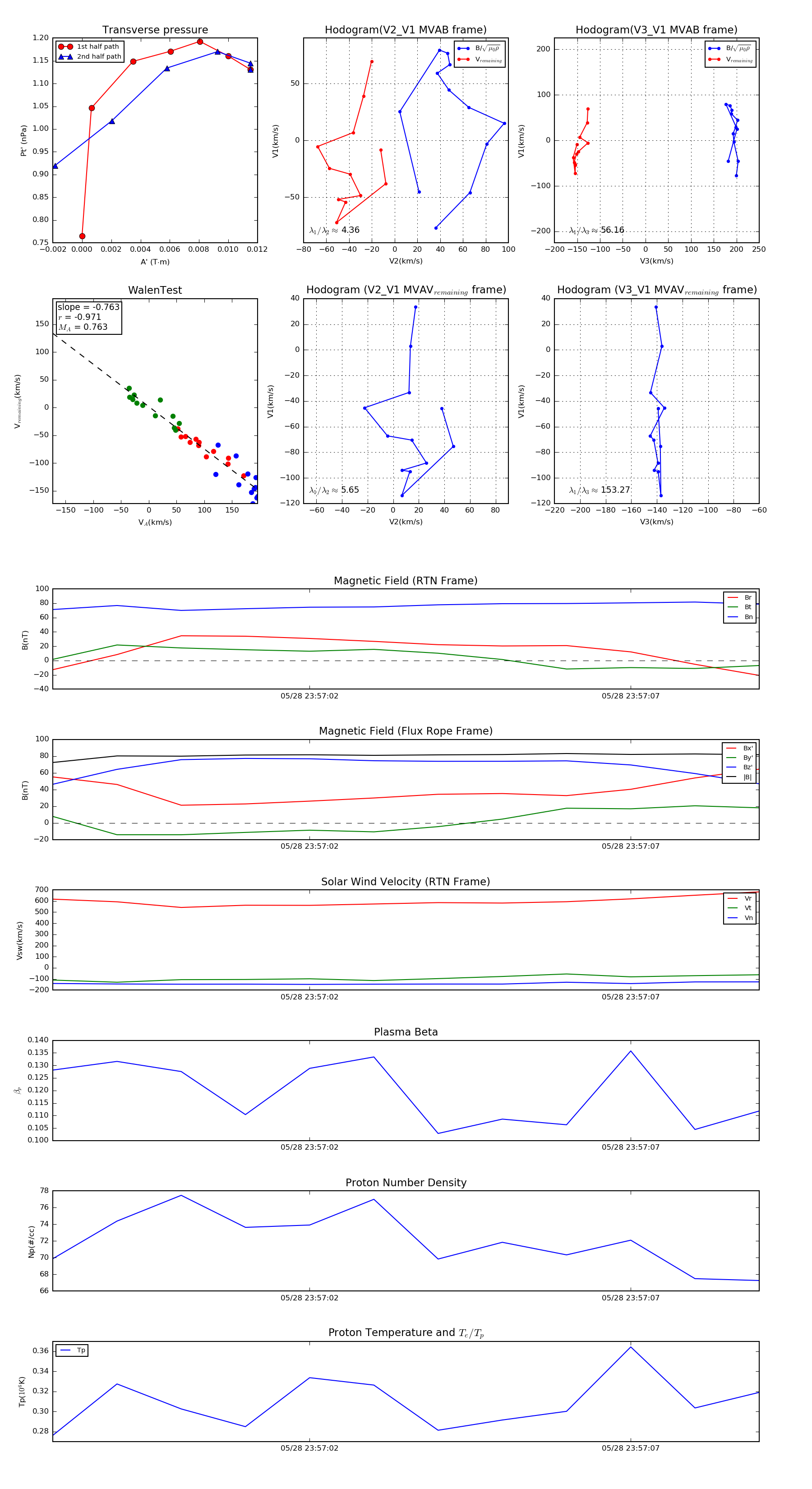This screenshot has width=812, height=1489.
Task: Click the A' (T·m) axis label
Action: click(155, 262)
